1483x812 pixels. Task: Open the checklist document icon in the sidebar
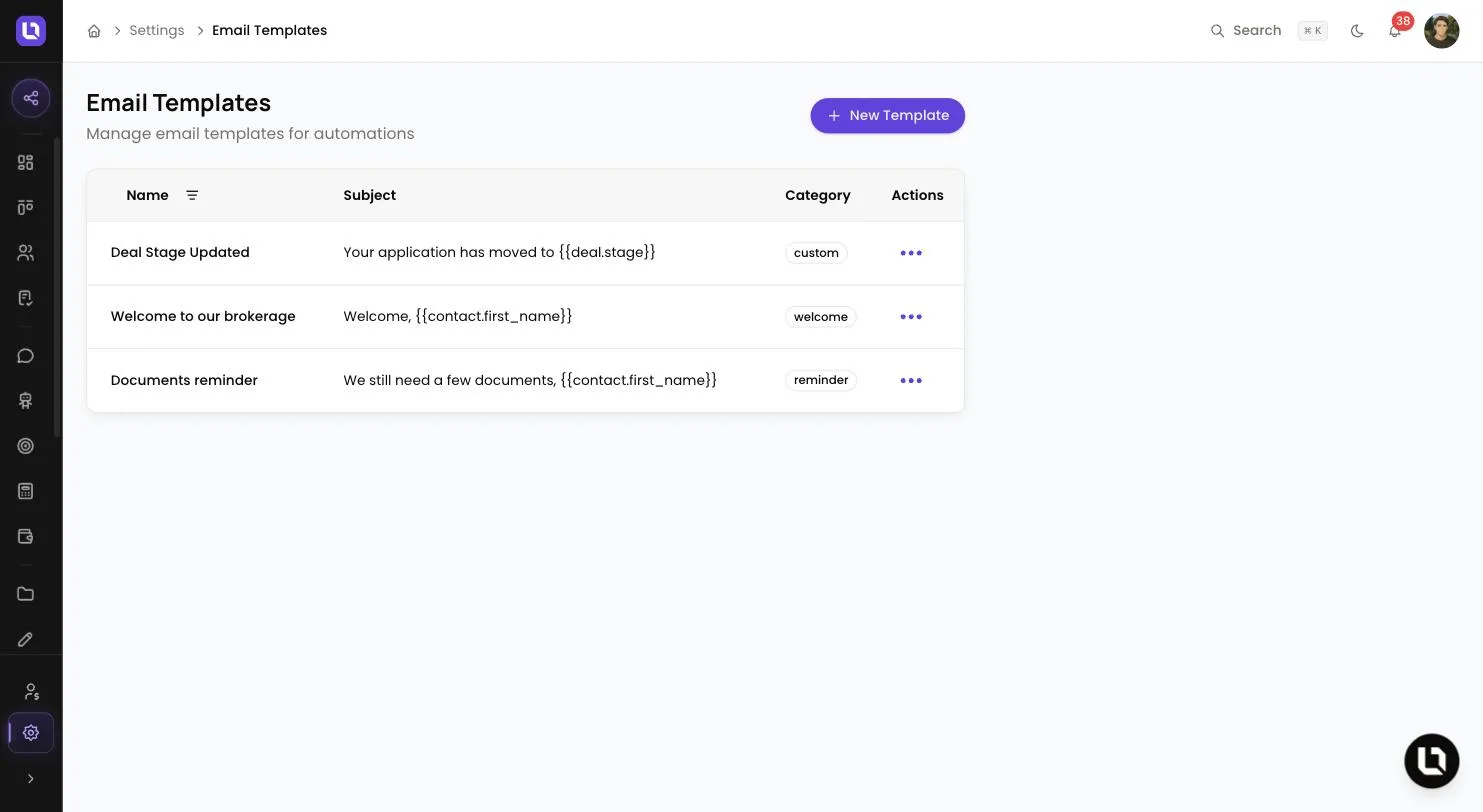pyautogui.click(x=26, y=298)
